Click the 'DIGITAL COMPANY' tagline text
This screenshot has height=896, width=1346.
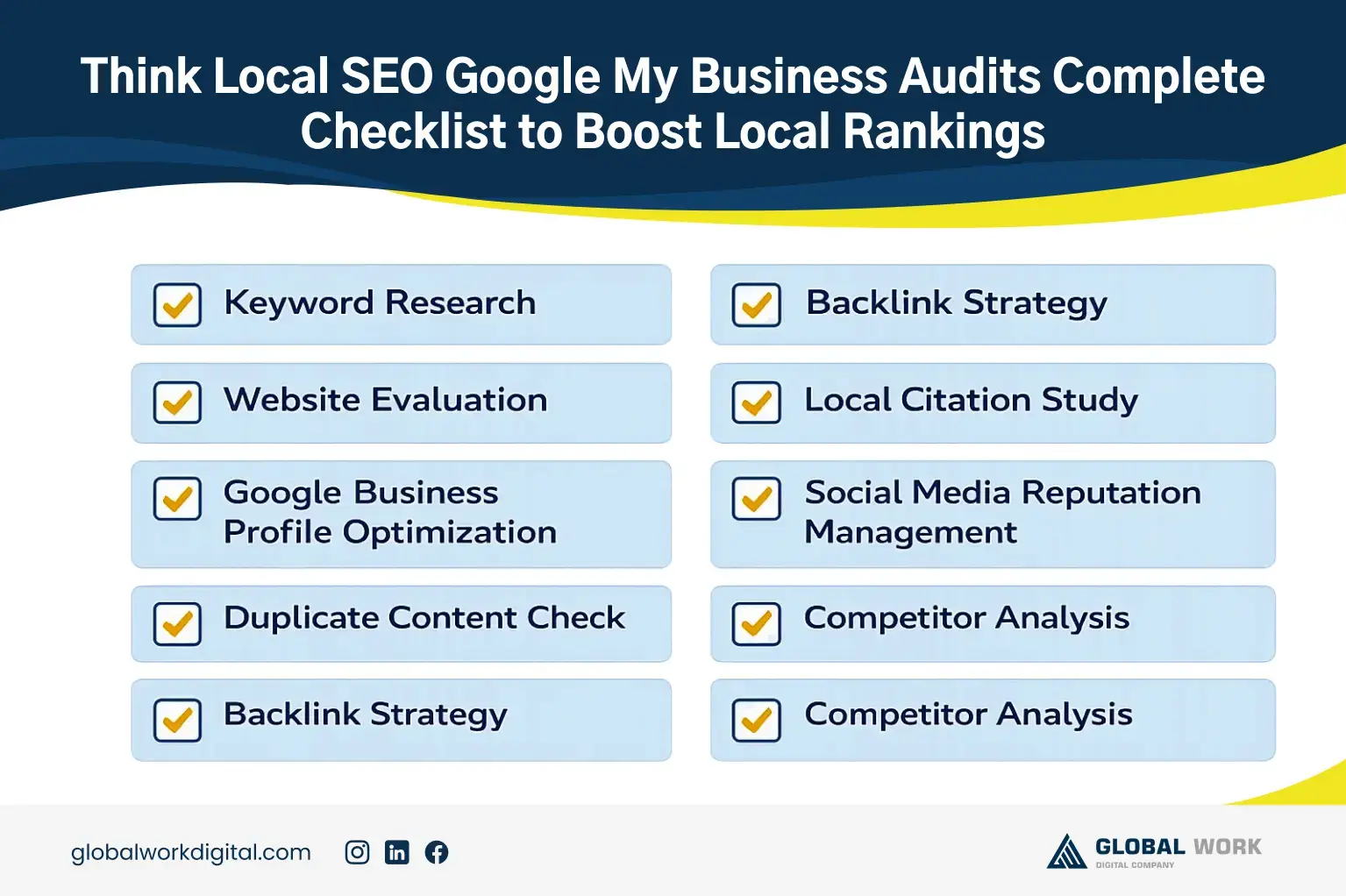point(1135,865)
